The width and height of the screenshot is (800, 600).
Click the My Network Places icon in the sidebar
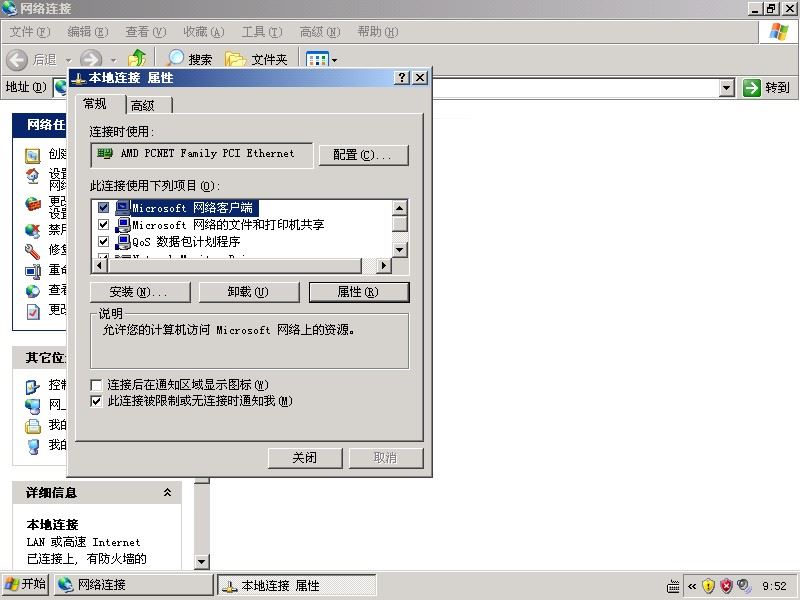pyautogui.click(x=33, y=406)
